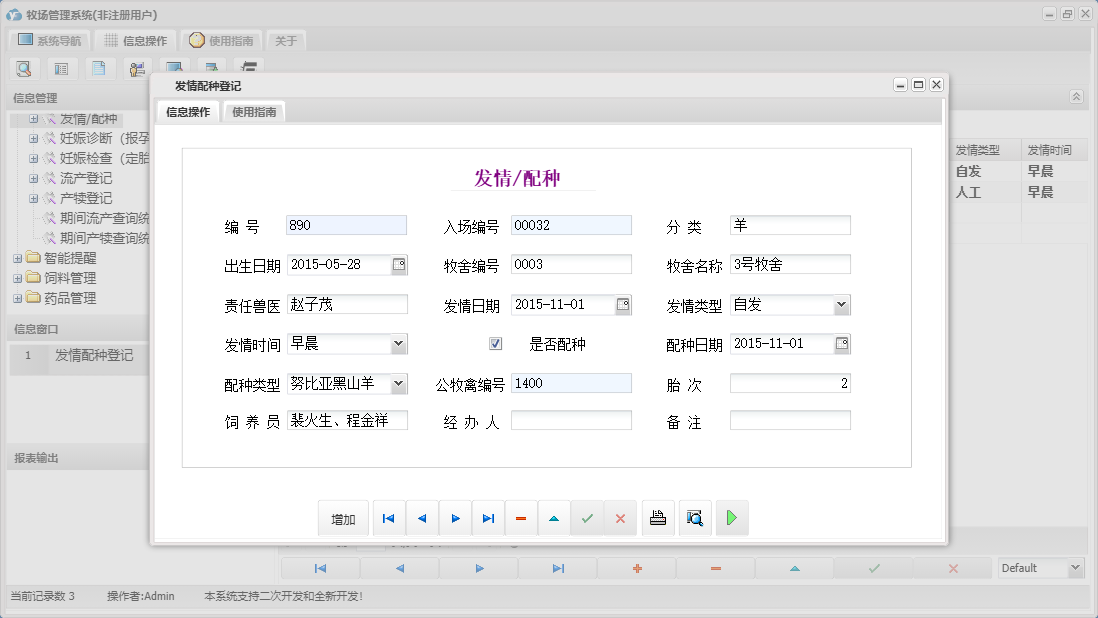The image size is (1098, 618).
Task: Open the data list view toolbar icon
Action: (61, 68)
